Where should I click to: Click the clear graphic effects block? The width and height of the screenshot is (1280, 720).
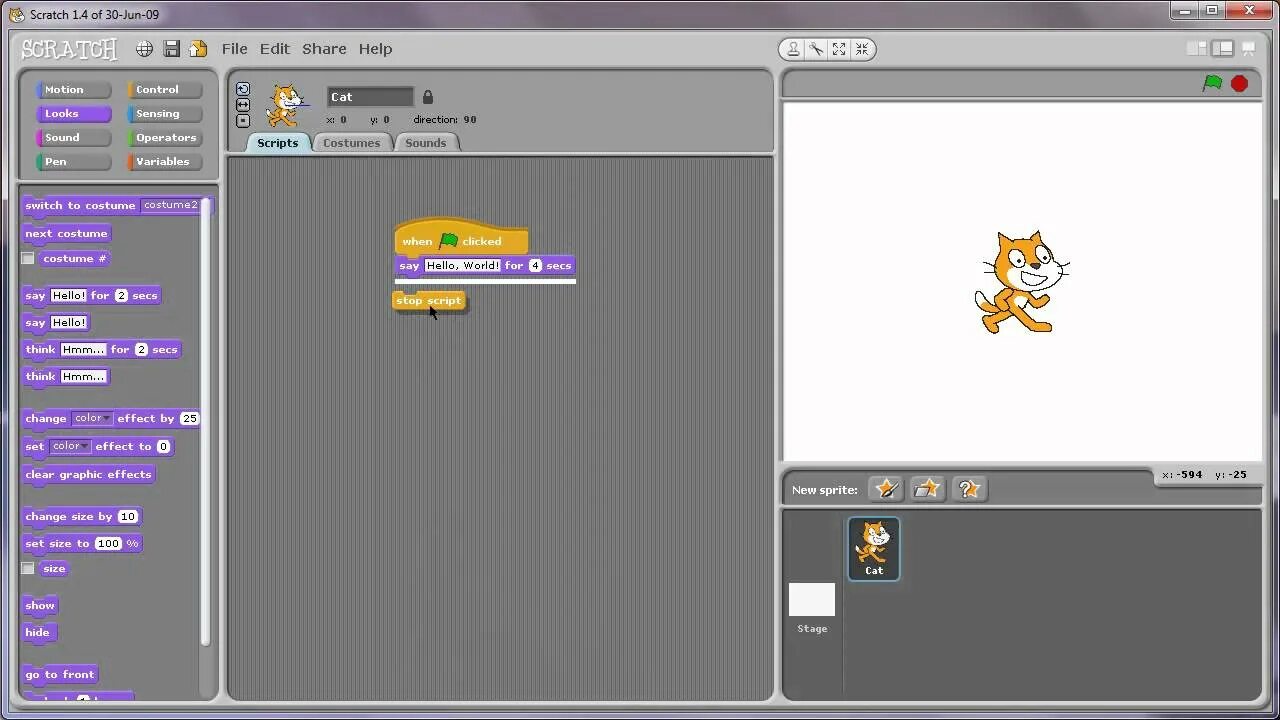[x=88, y=475]
